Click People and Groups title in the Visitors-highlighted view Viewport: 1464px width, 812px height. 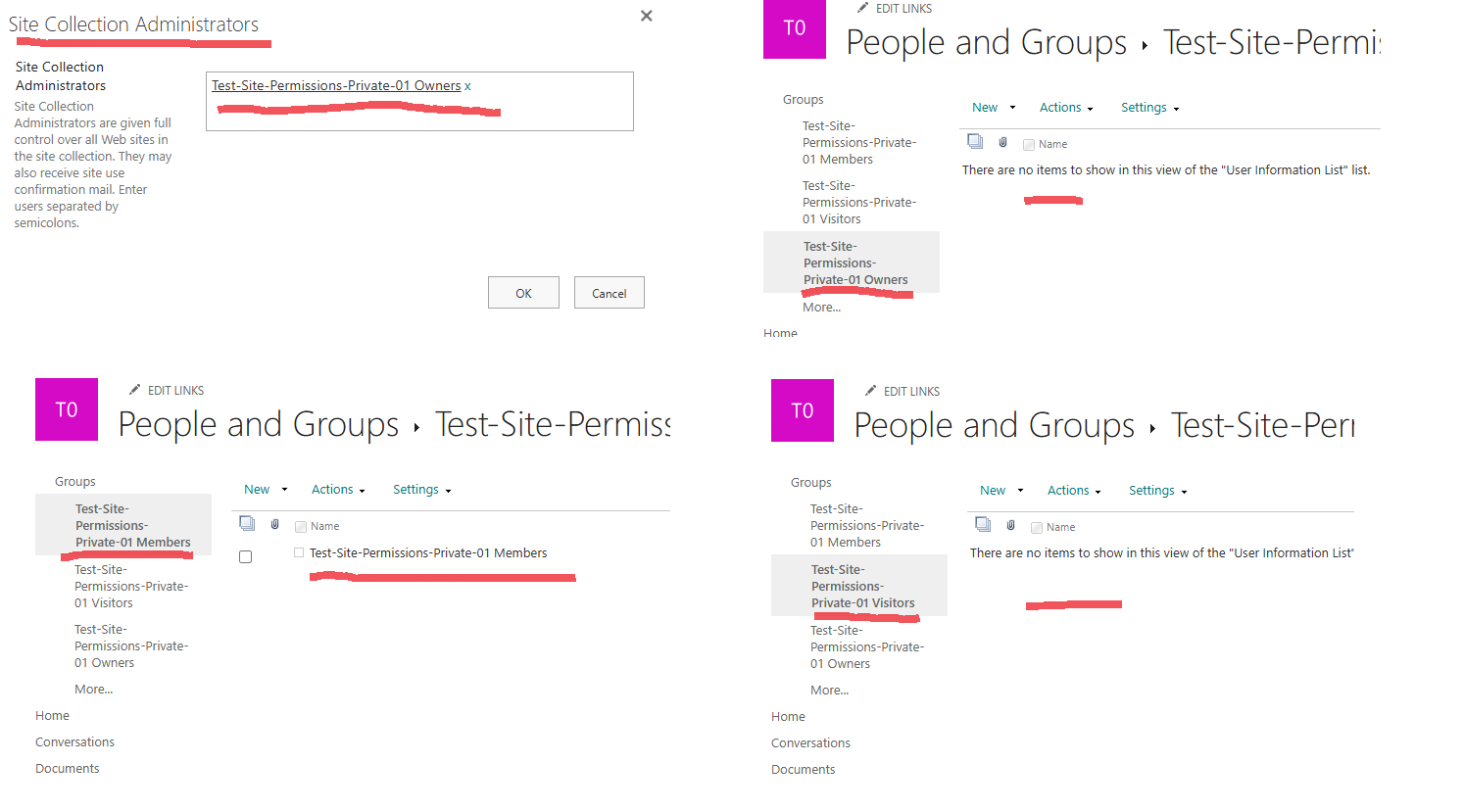tap(994, 425)
